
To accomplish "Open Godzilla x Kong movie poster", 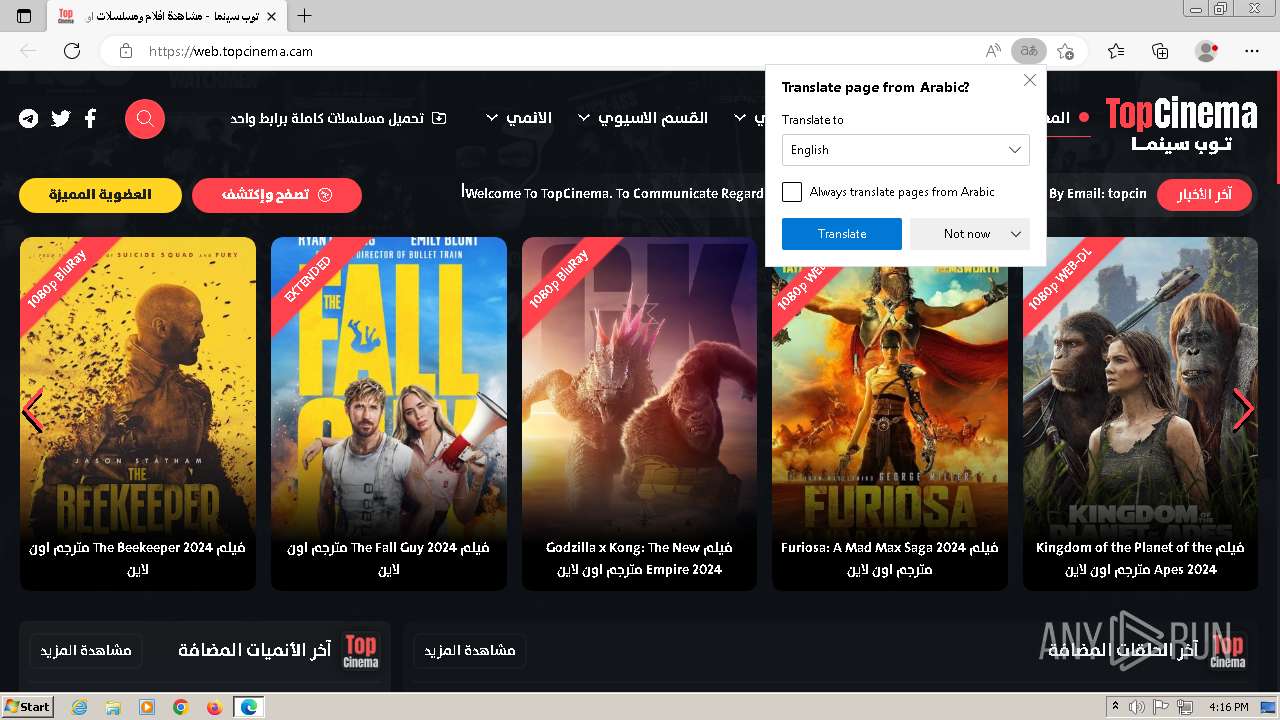I will tap(639, 413).
